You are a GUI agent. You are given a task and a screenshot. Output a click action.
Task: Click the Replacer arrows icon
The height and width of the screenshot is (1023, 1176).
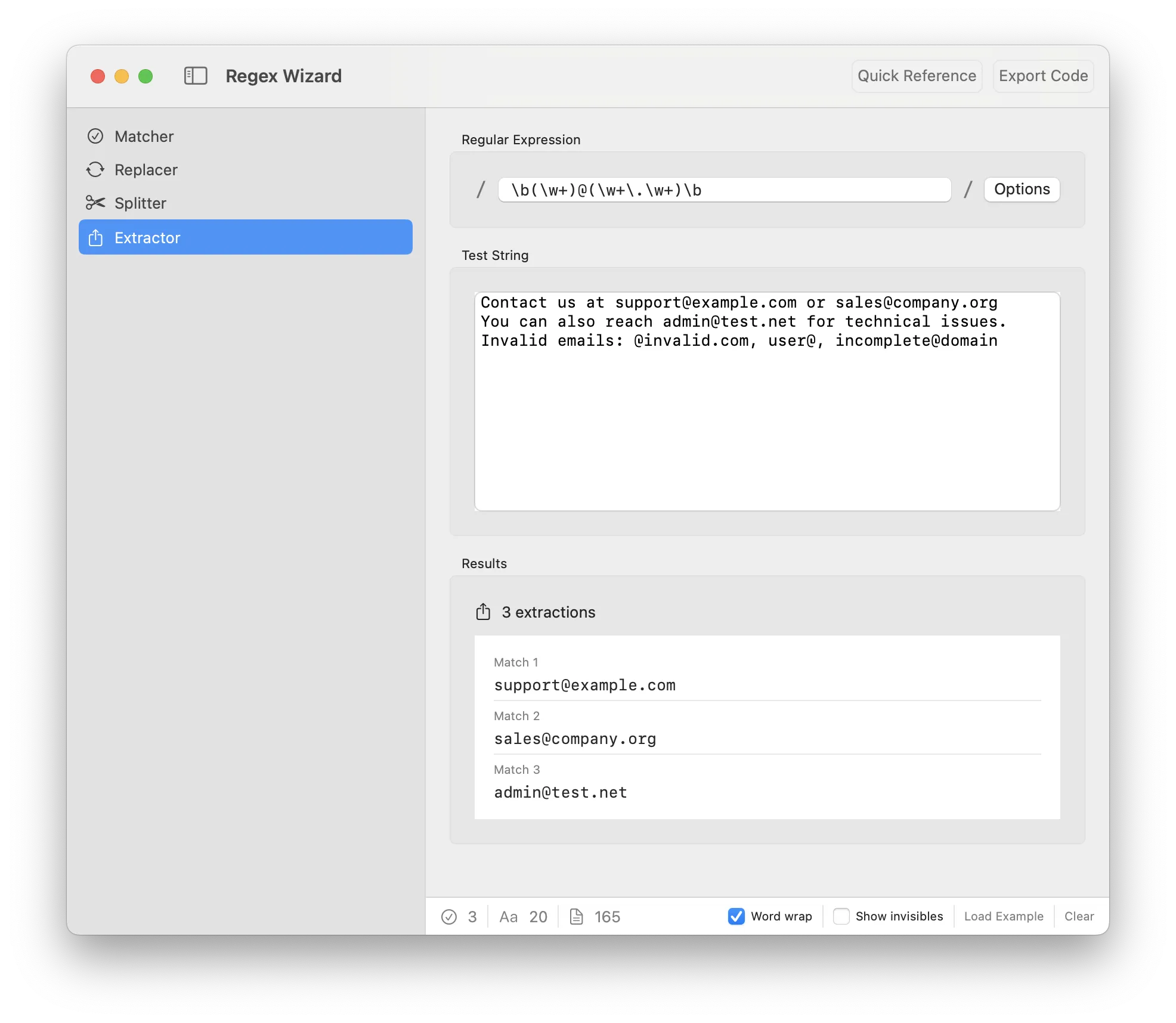coord(95,170)
